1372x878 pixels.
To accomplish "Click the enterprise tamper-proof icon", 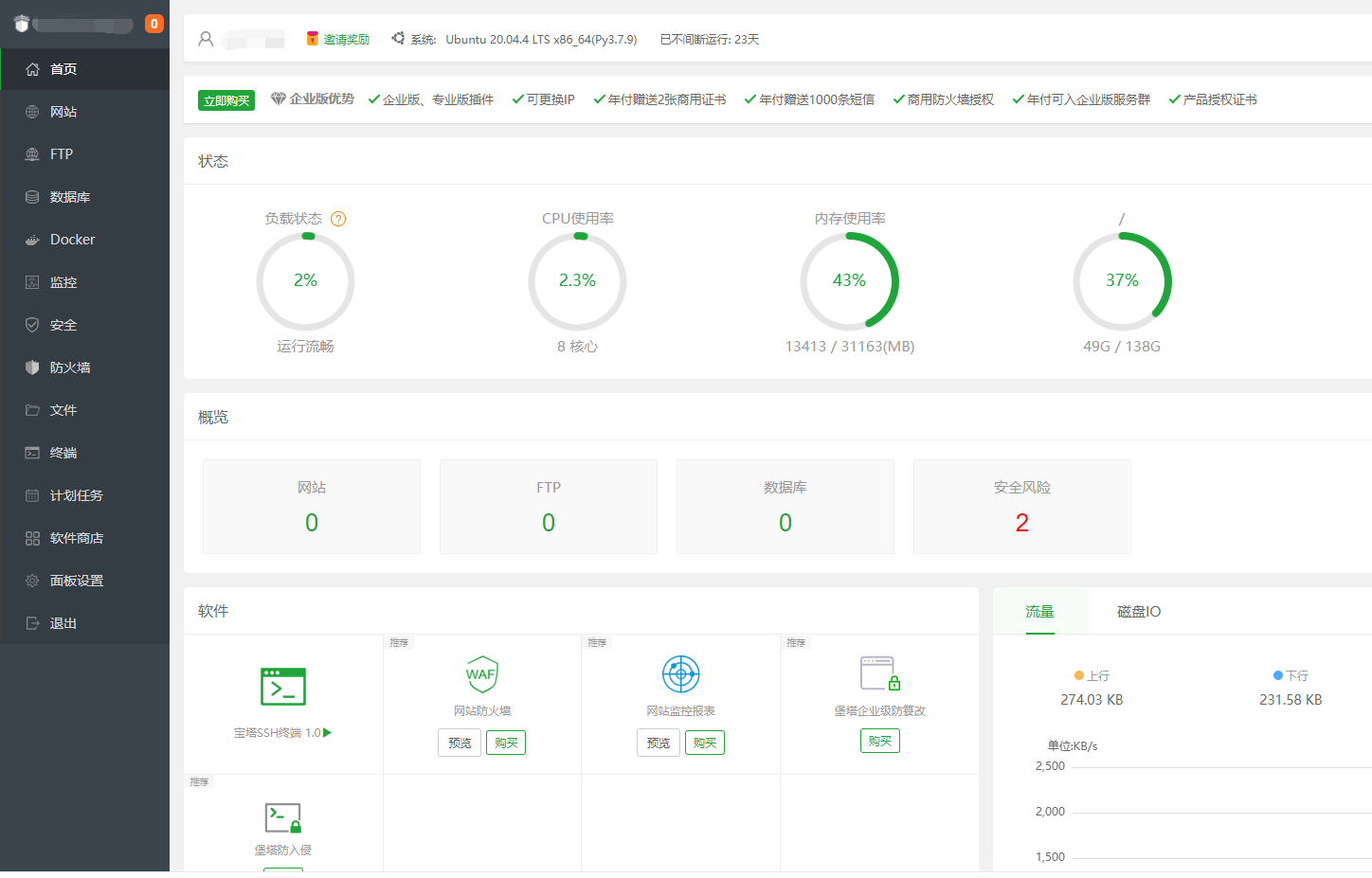I will [879, 673].
